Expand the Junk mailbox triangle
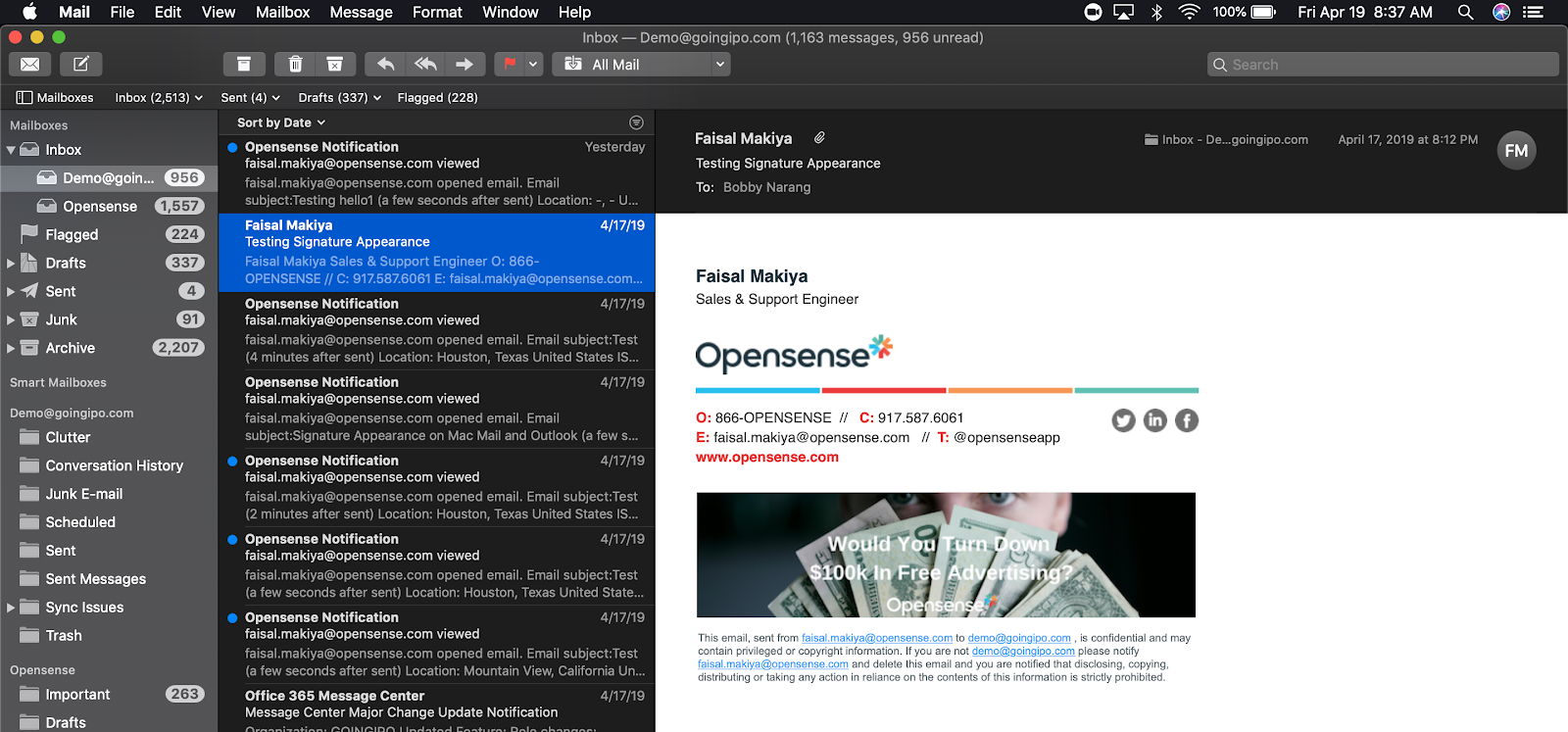The height and width of the screenshot is (732, 1568). (x=11, y=320)
